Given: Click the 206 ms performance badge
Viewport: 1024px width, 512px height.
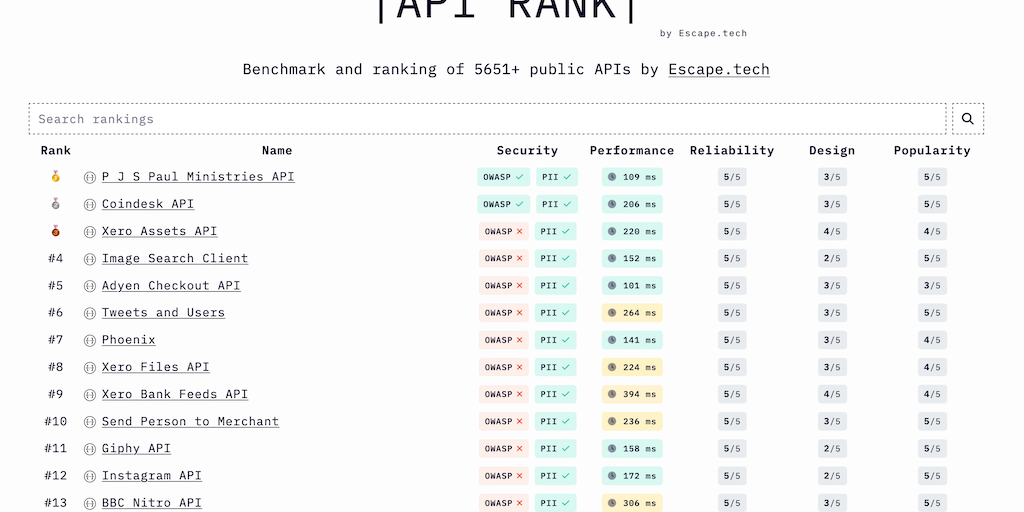Looking at the screenshot, I should pos(632,204).
